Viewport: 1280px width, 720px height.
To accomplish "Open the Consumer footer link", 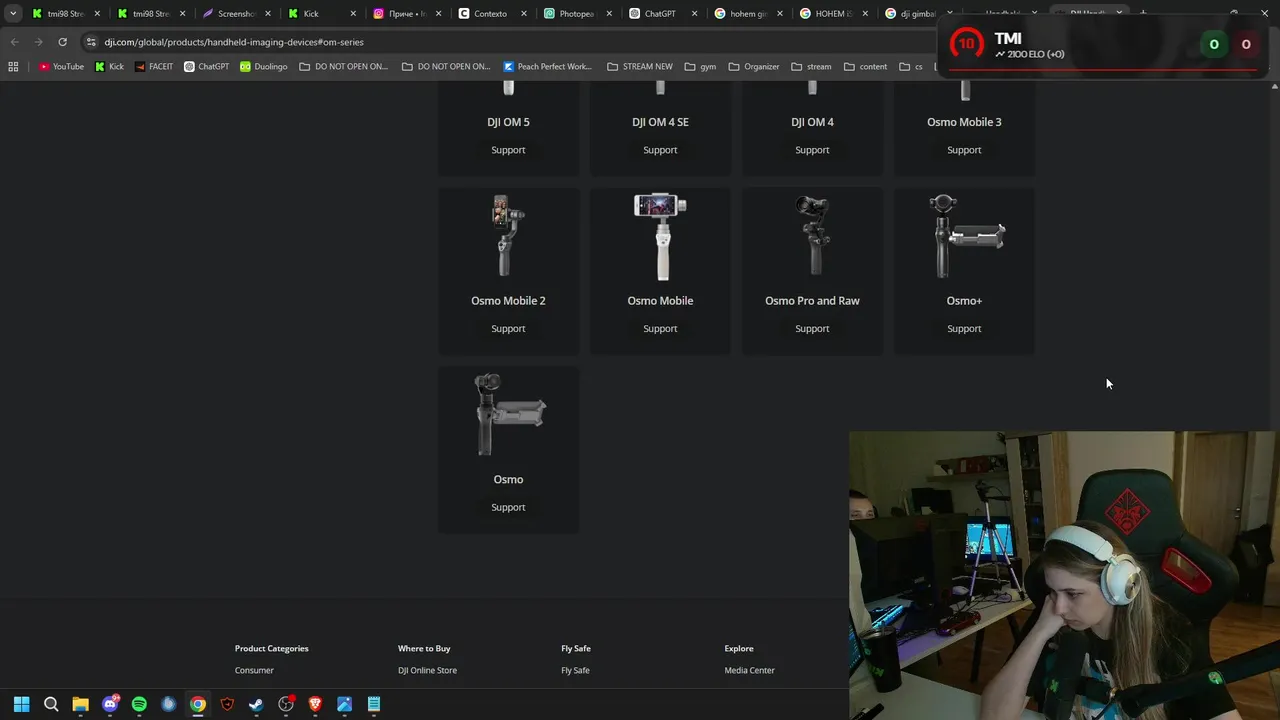I will point(254,671).
